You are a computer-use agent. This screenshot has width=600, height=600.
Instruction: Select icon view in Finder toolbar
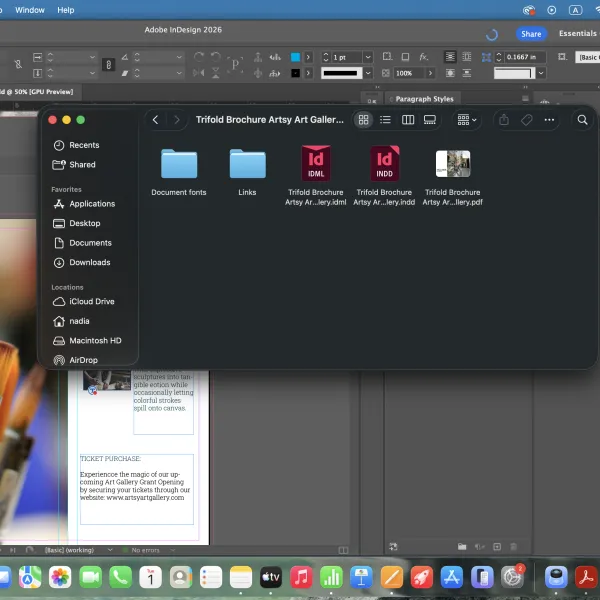coord(363,120)
